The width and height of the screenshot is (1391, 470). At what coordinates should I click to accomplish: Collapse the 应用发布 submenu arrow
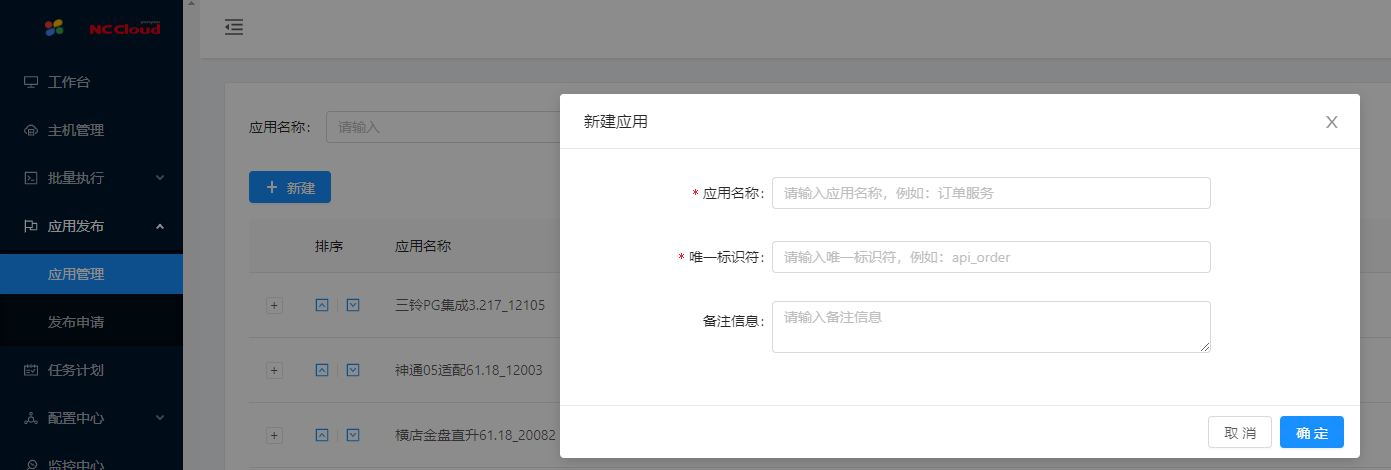[x=160, y=226]
